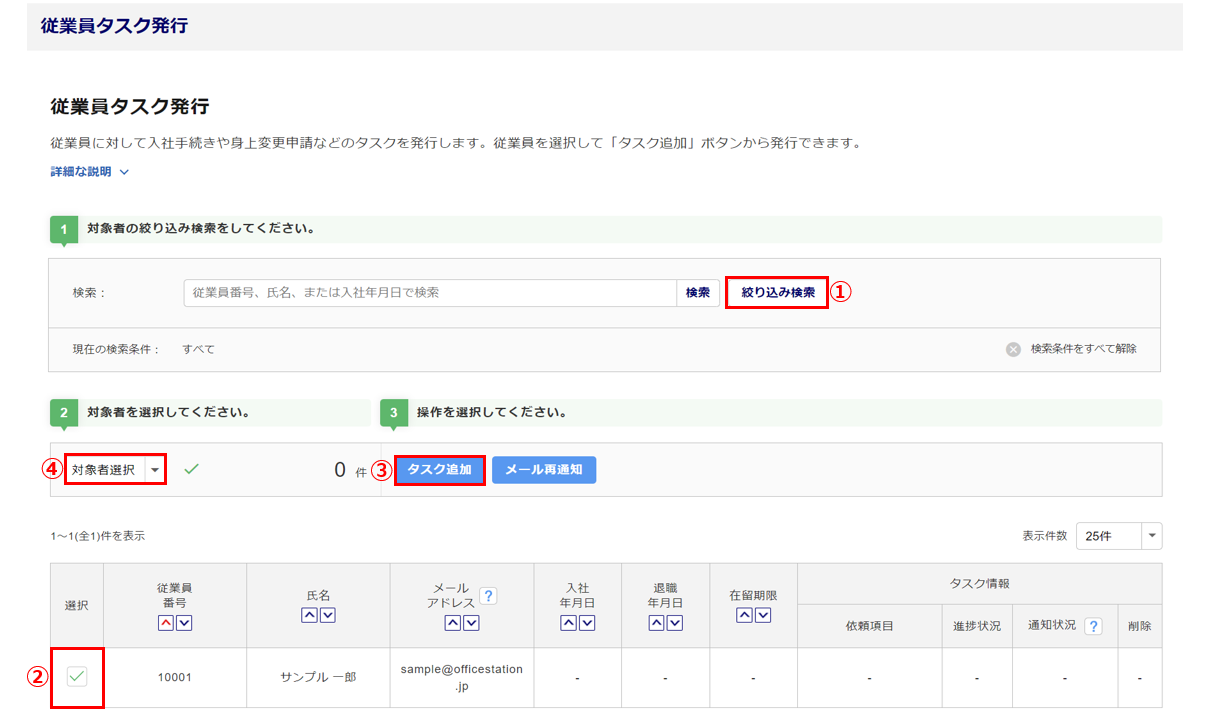Focus the employee search input field

tap(430, 292)
